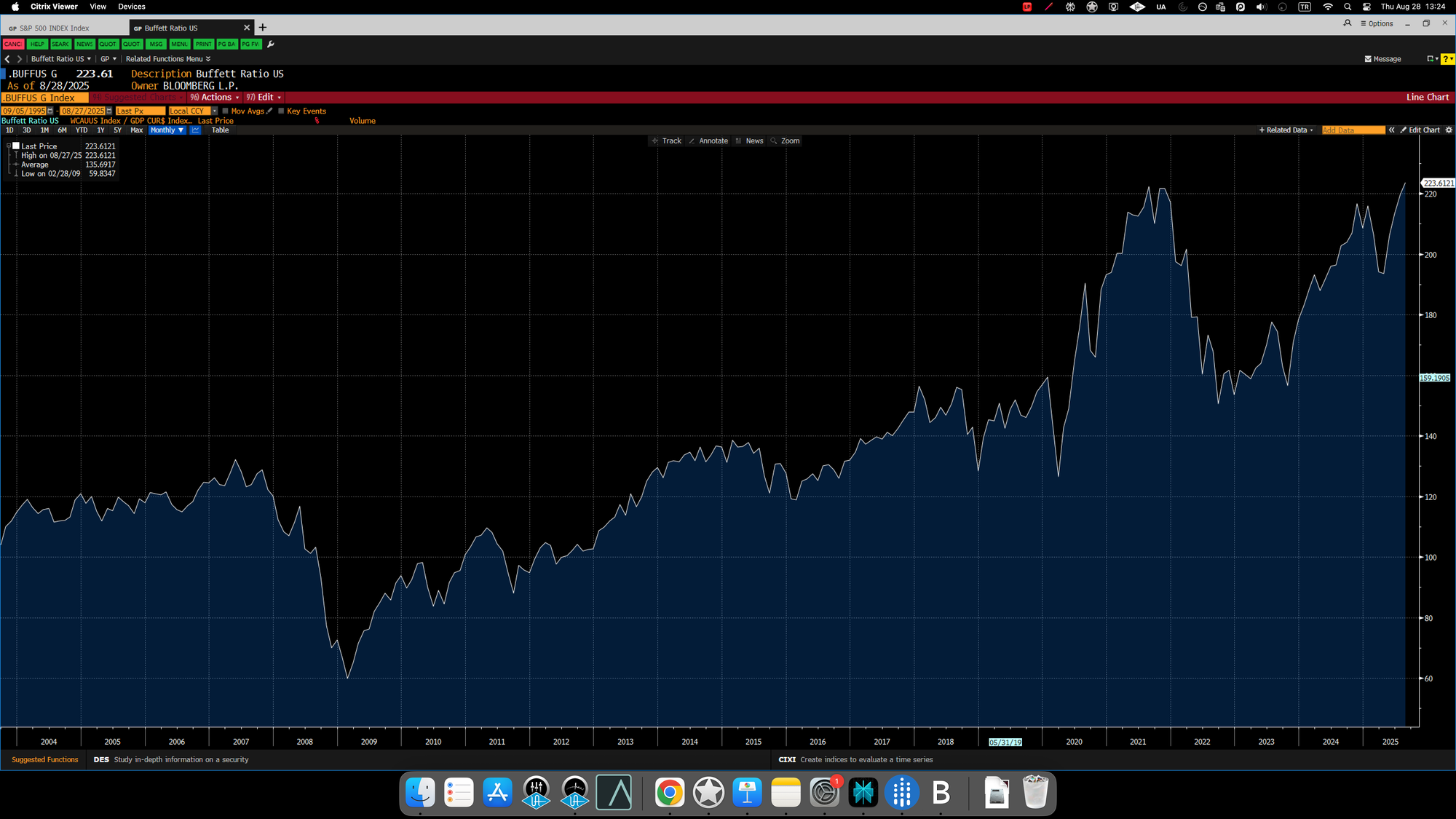Screen dimensions: 1456x819
Task: Open Trash in the Dock
Action: 1035,793
